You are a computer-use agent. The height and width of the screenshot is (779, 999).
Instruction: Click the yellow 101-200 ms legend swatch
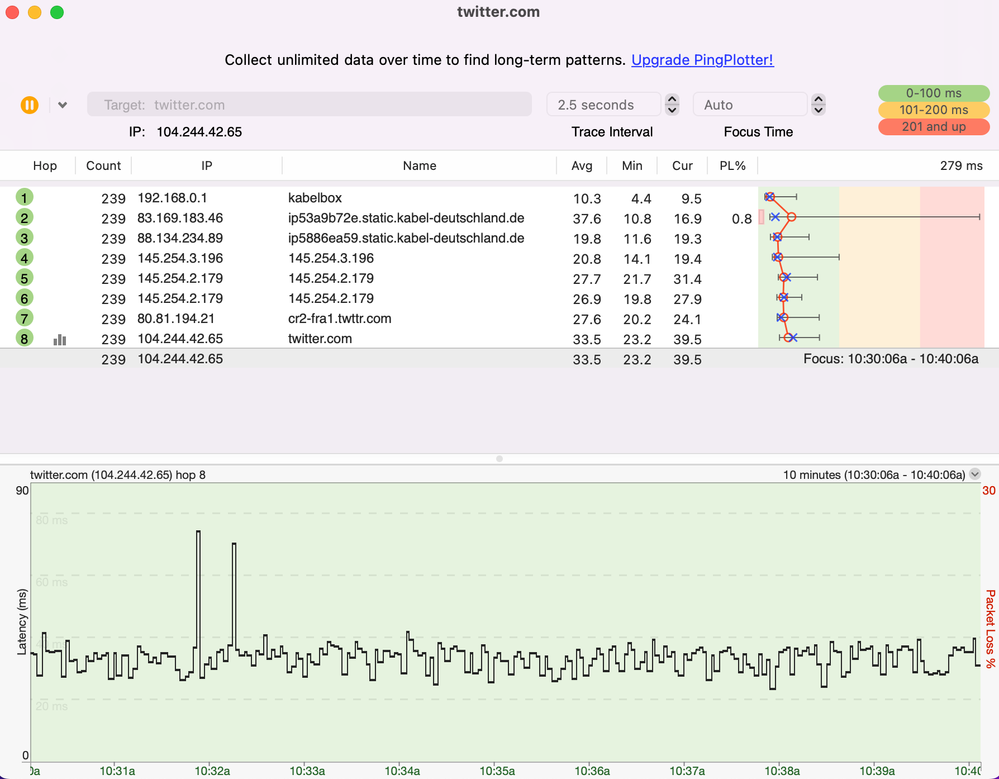click(933, 110)
